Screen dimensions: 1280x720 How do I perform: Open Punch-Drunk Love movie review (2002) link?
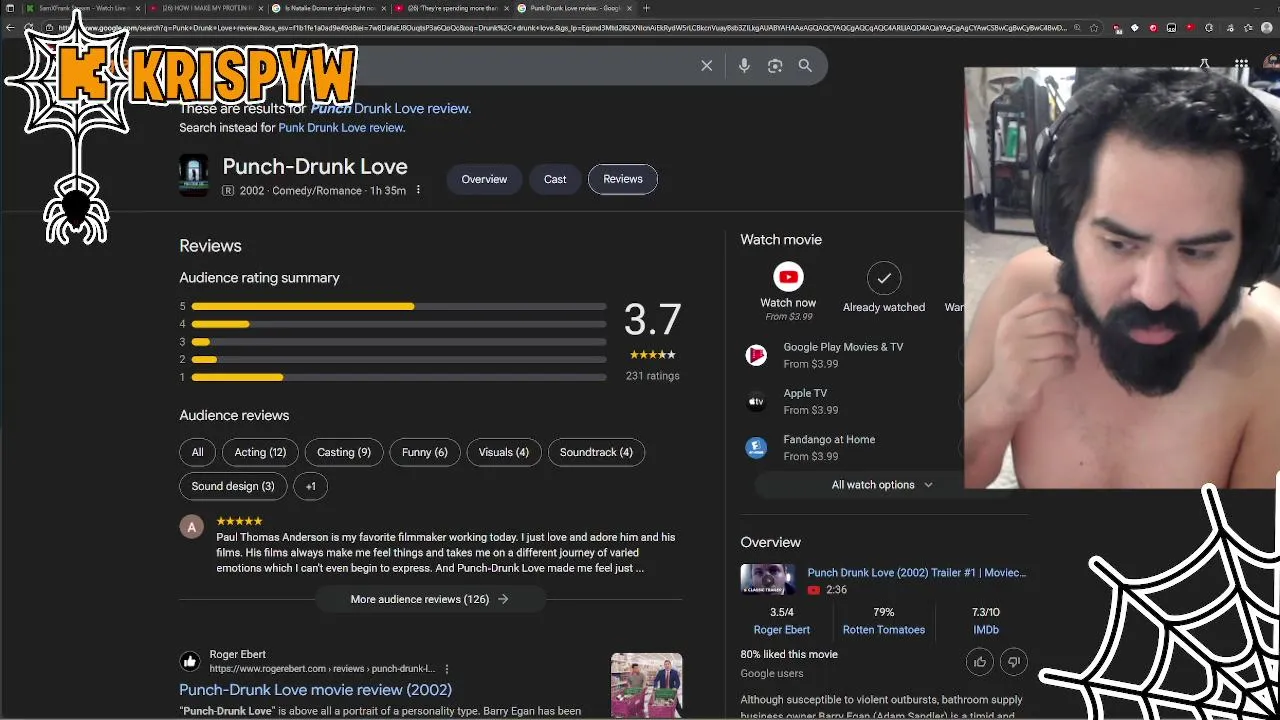pos(315,689)
